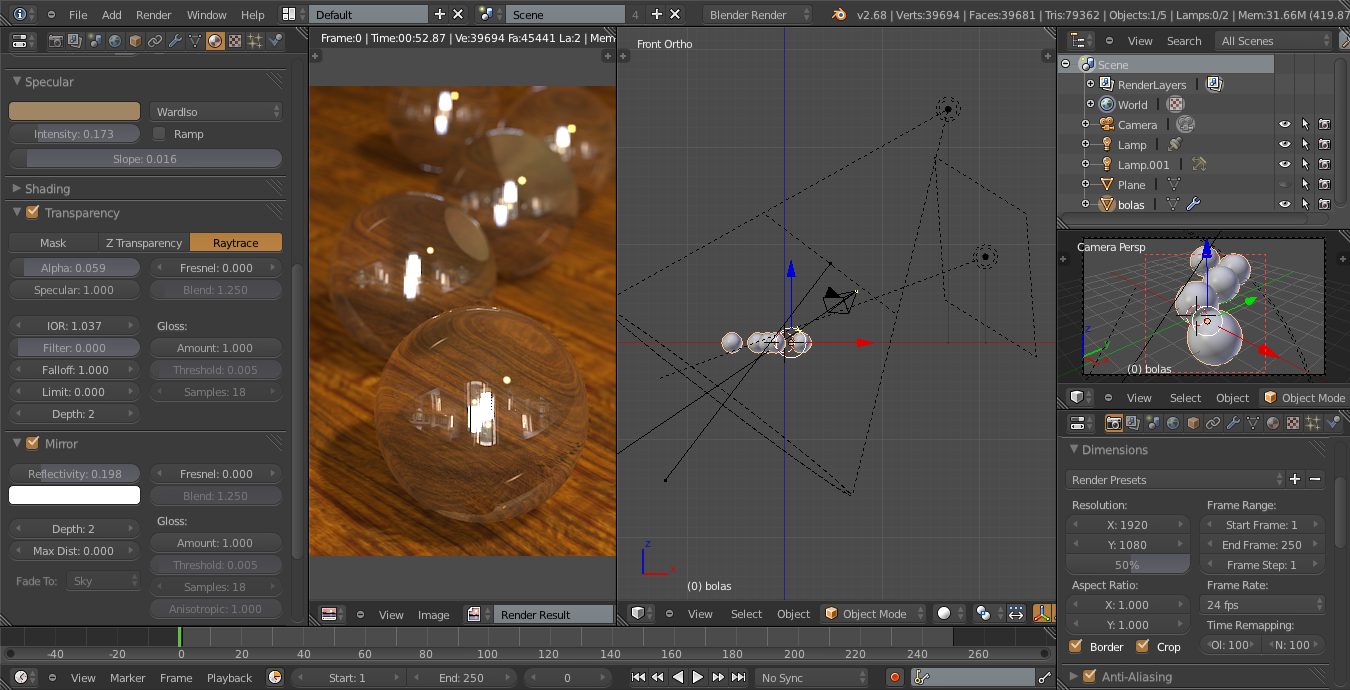Hide the Camera in outliner viewport
The height and width of the screenshot is (690, 1350).
pyautogui.click(x=1285, y=125)
